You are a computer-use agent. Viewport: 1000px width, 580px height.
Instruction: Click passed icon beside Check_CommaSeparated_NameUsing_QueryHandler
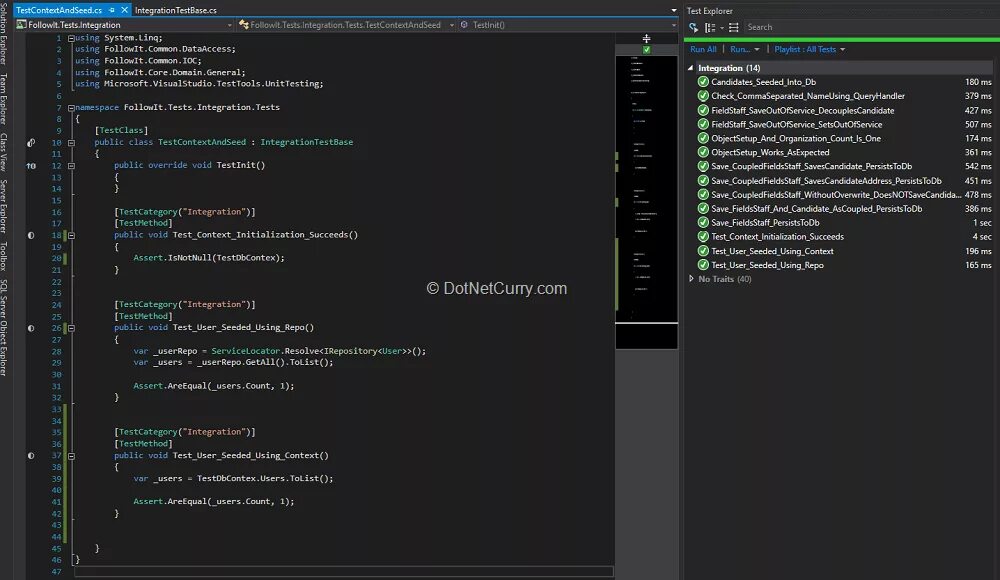tap(703, 96)
